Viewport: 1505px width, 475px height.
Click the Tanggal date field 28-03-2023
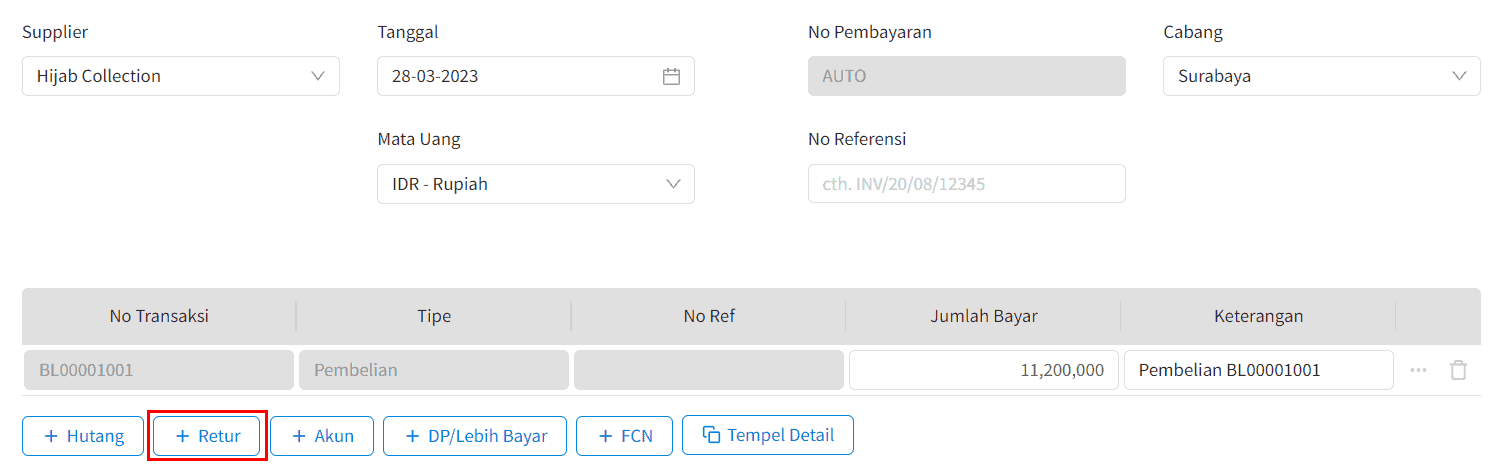(520, 76)
